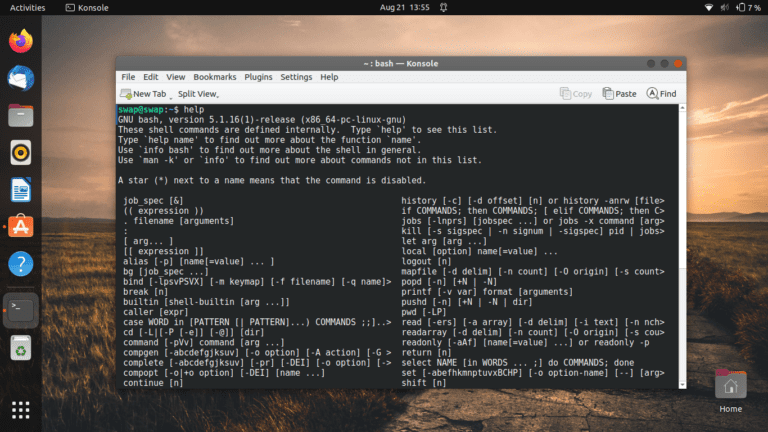Open Firefox from the dock
Viewport: 768px width, 432px height.
click(20, 41)
